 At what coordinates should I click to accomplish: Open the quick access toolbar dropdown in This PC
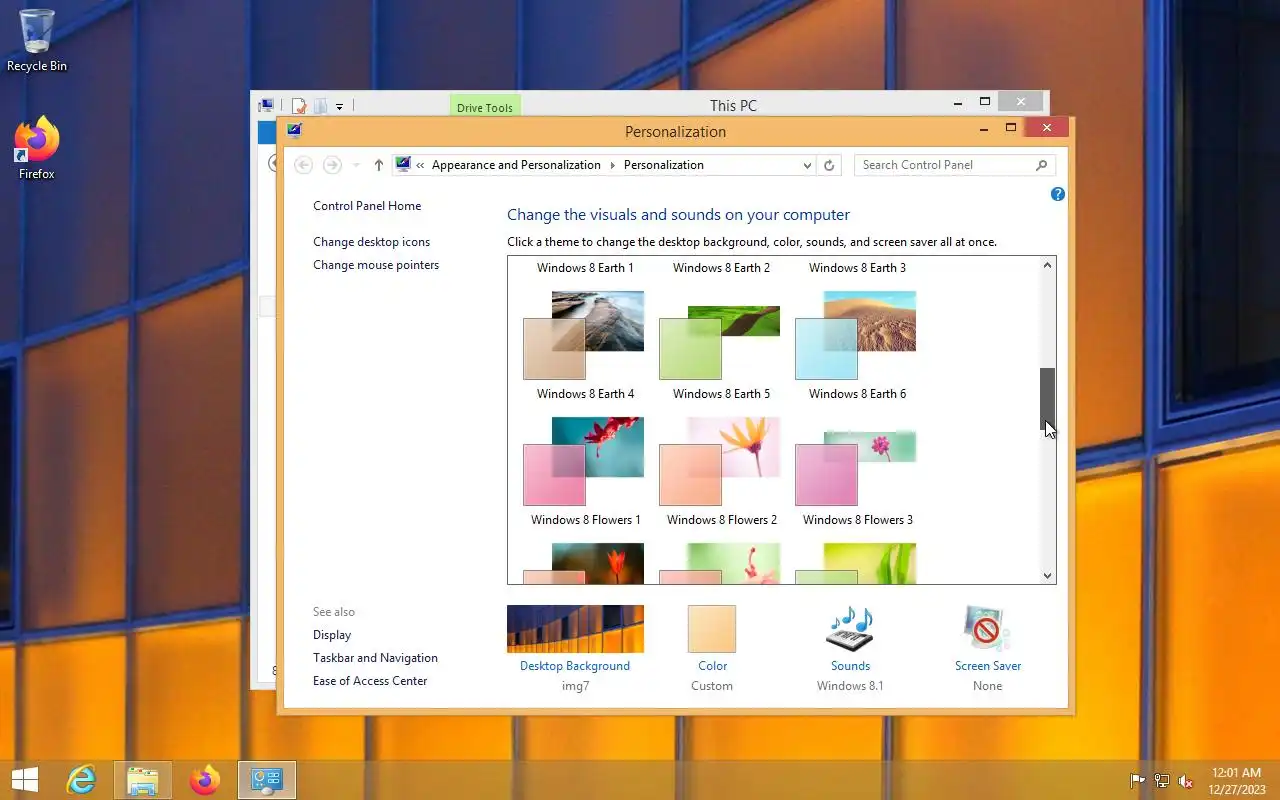(x=339, y=106)
